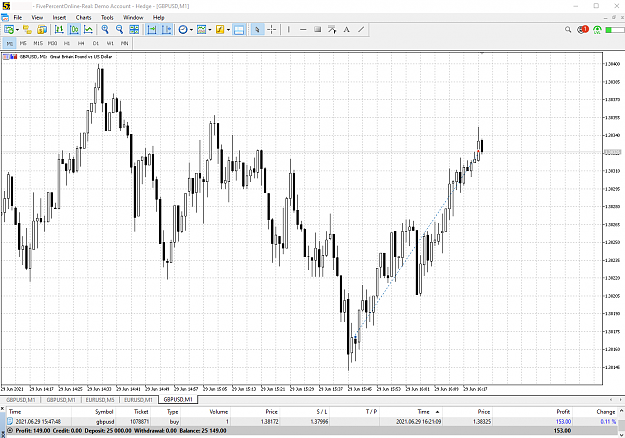Toggle the chart shift icon
The image size is (625, 438).
[x=166, y=29]
